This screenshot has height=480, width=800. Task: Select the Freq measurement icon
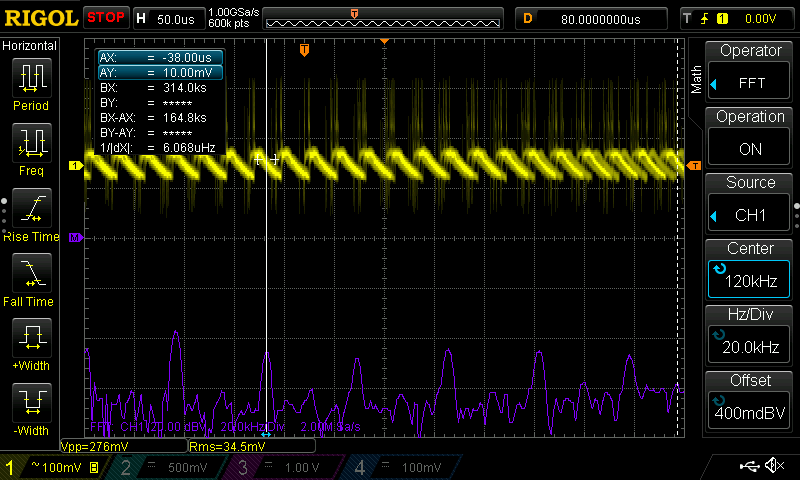point(31,144)
